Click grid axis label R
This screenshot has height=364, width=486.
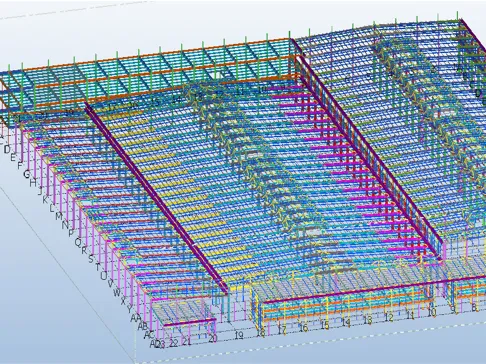(x=84, y=250)
